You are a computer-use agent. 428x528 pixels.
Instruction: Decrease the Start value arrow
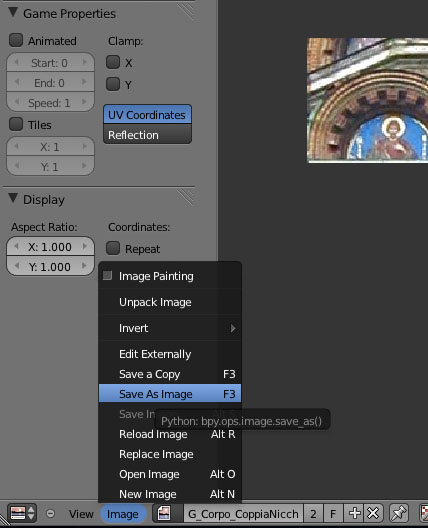(x=16, y=62)
